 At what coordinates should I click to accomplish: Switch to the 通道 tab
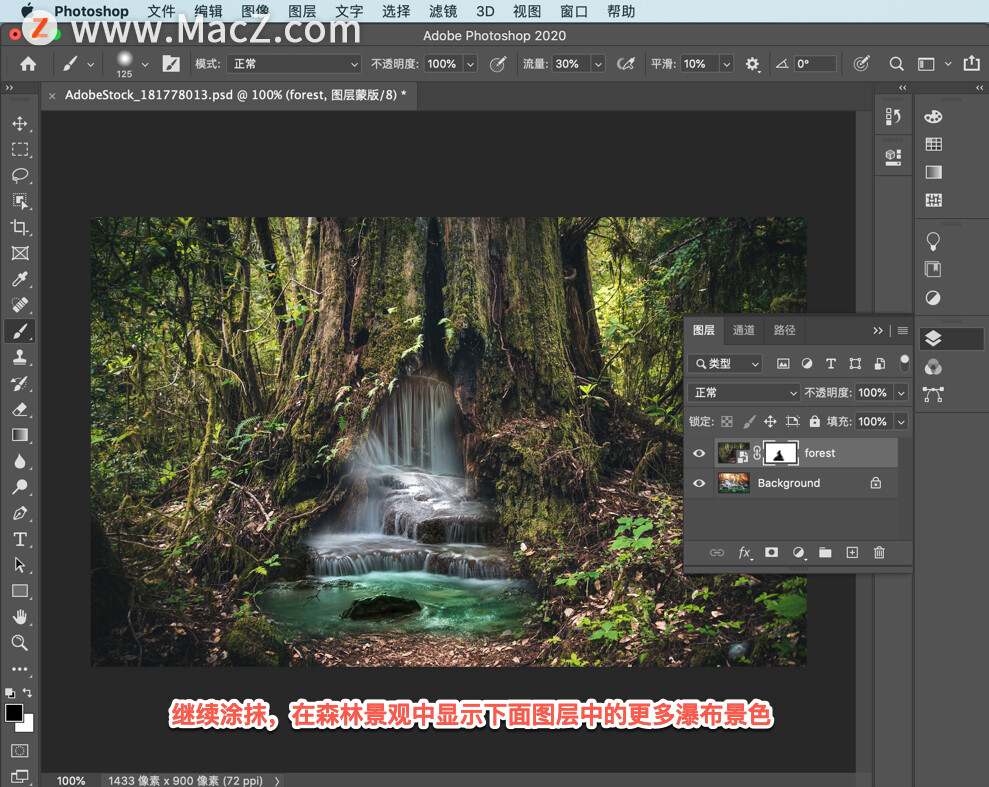tap(744, 330)
